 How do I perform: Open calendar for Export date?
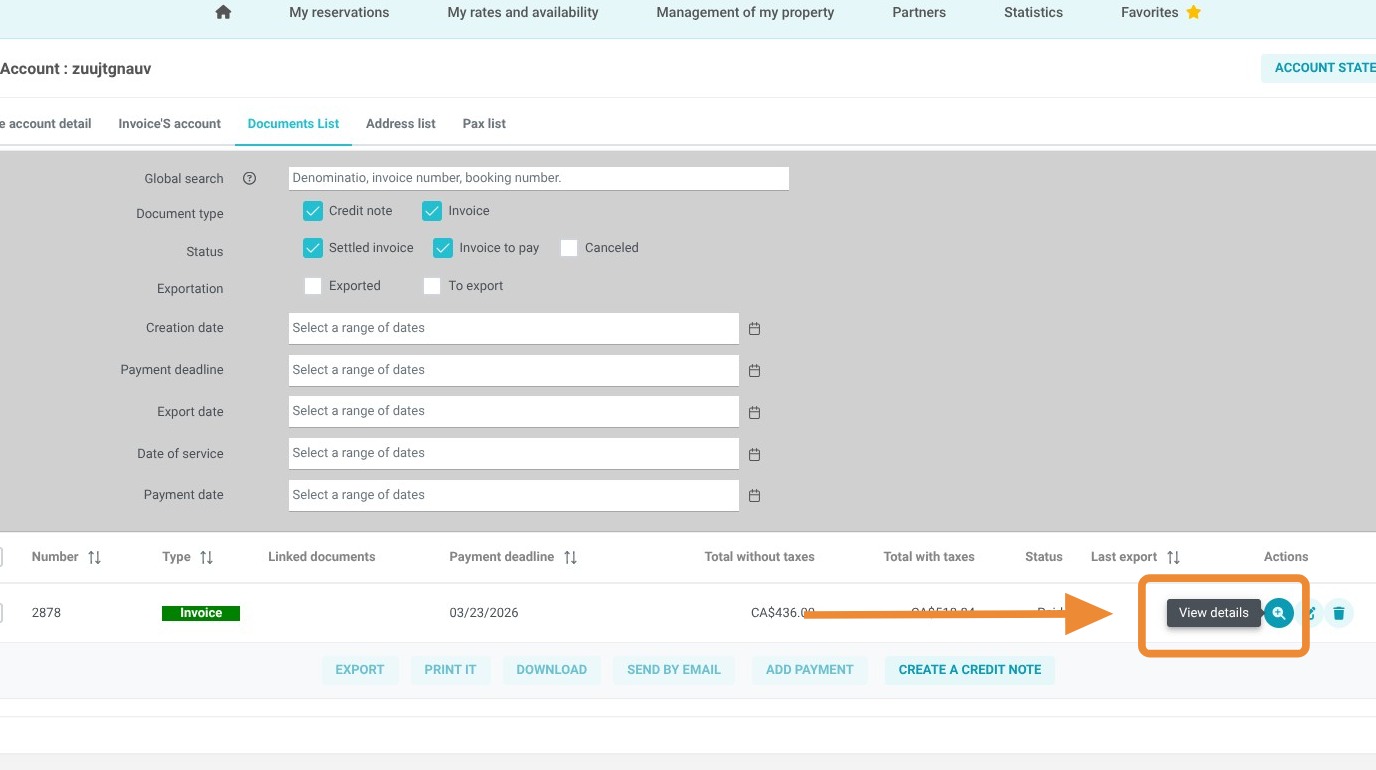click(x=755, y=412)
